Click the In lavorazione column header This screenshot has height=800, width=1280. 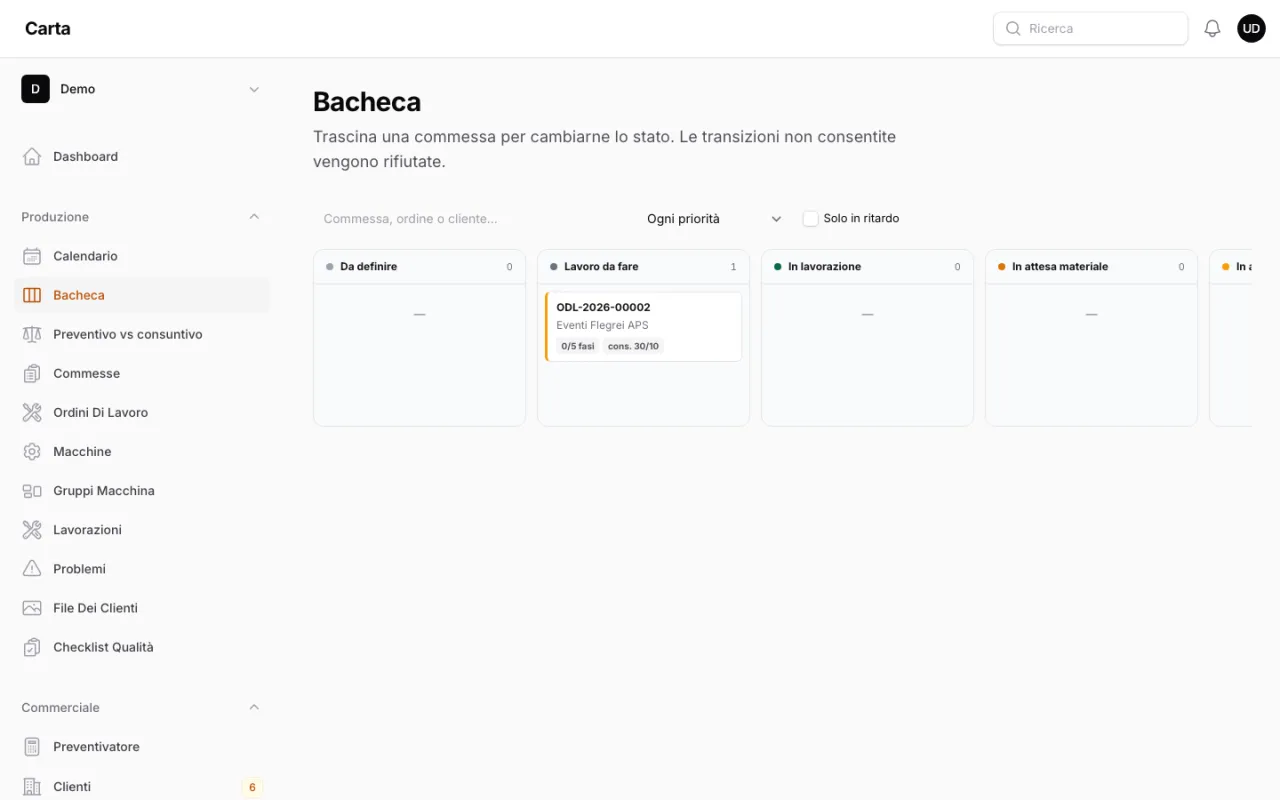[x=867, y=267]
